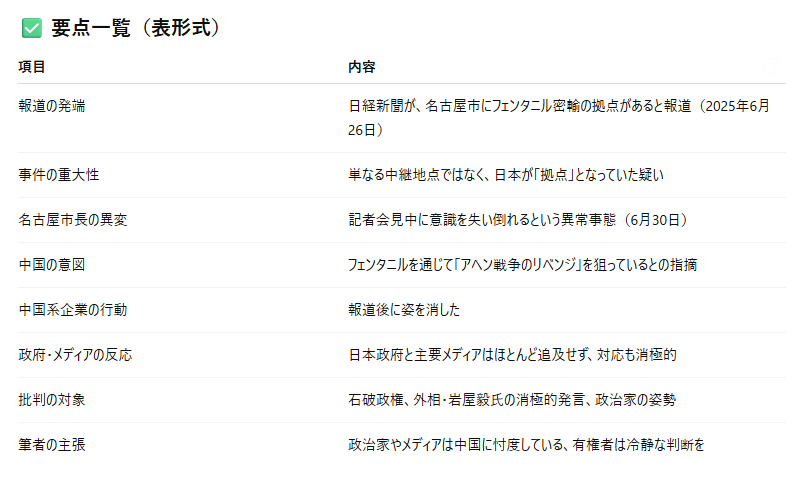Select the アヘン戦争のリベンジ text cell
801x497 pixels.
point(523,265)
